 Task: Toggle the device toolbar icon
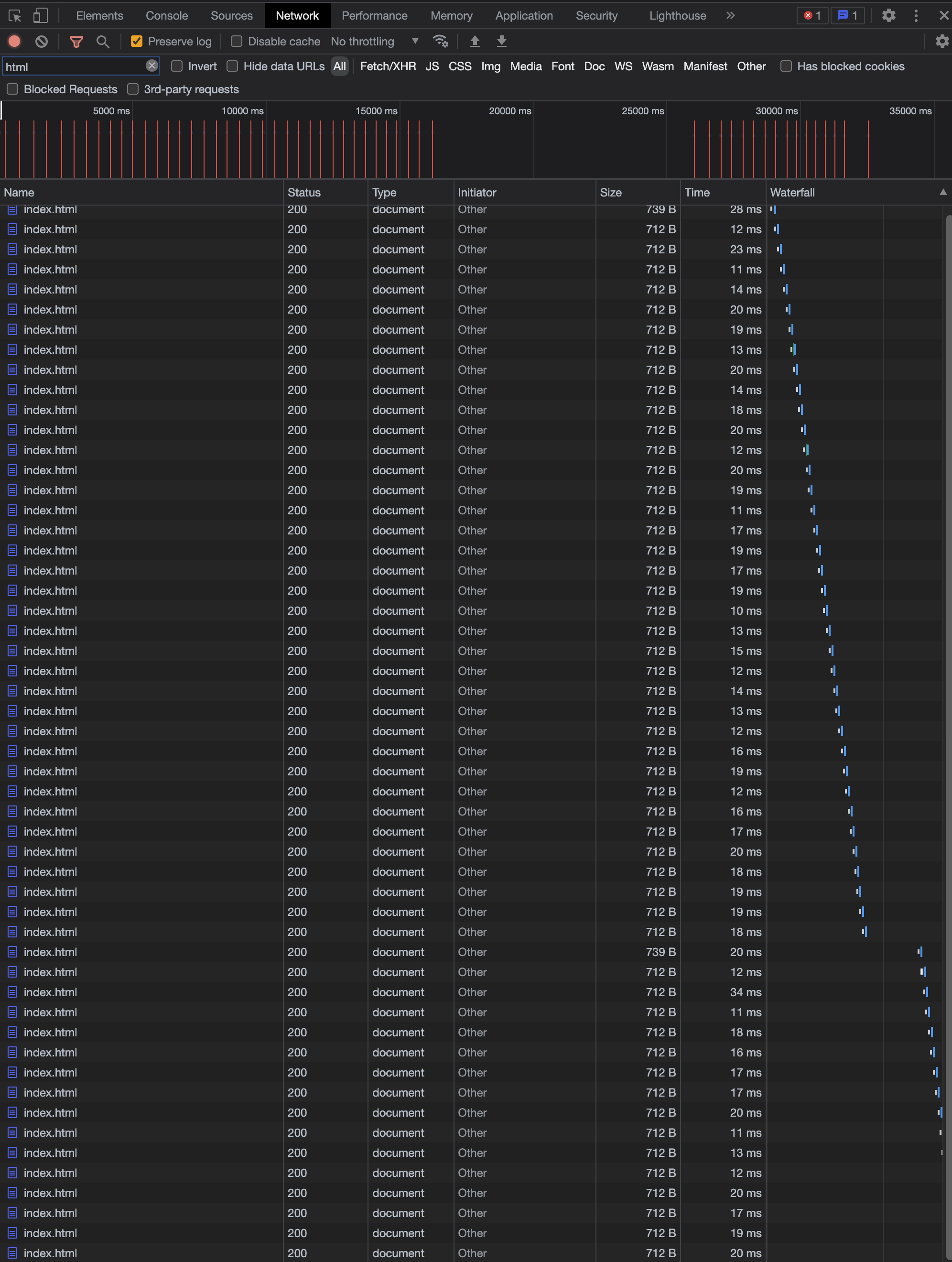[x=40, y=15]
